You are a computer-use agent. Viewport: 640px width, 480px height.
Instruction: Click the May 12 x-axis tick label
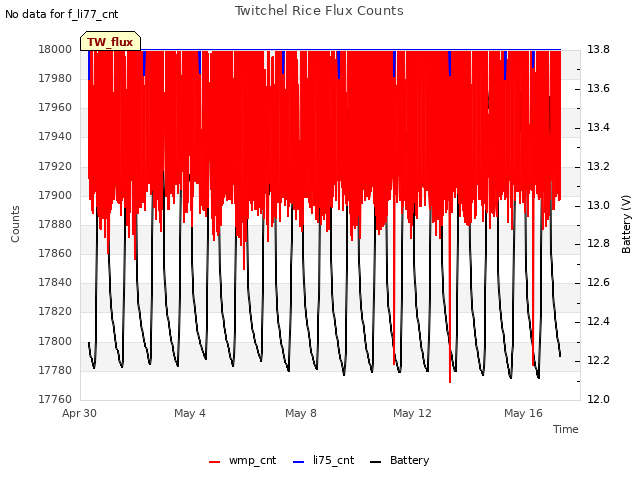(x=412, y=413)
